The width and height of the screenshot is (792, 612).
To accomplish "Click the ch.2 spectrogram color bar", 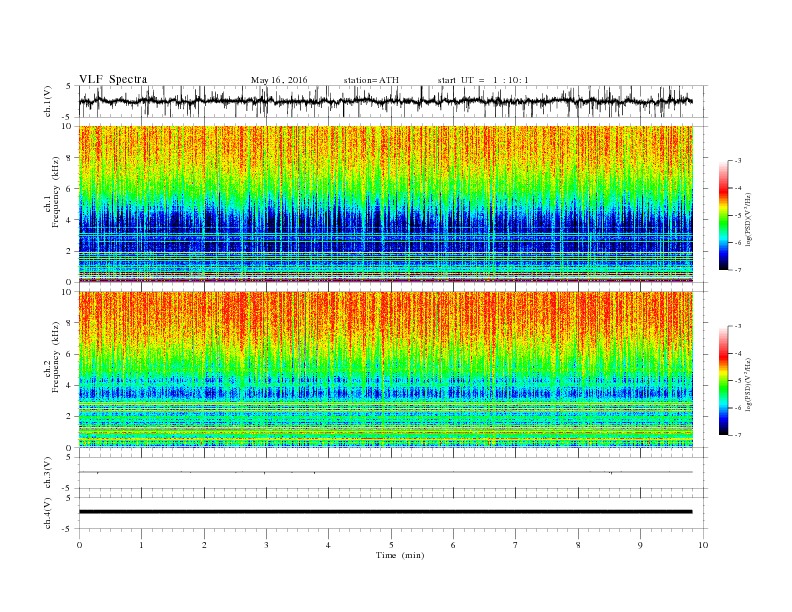I will [x=724, y=381].
